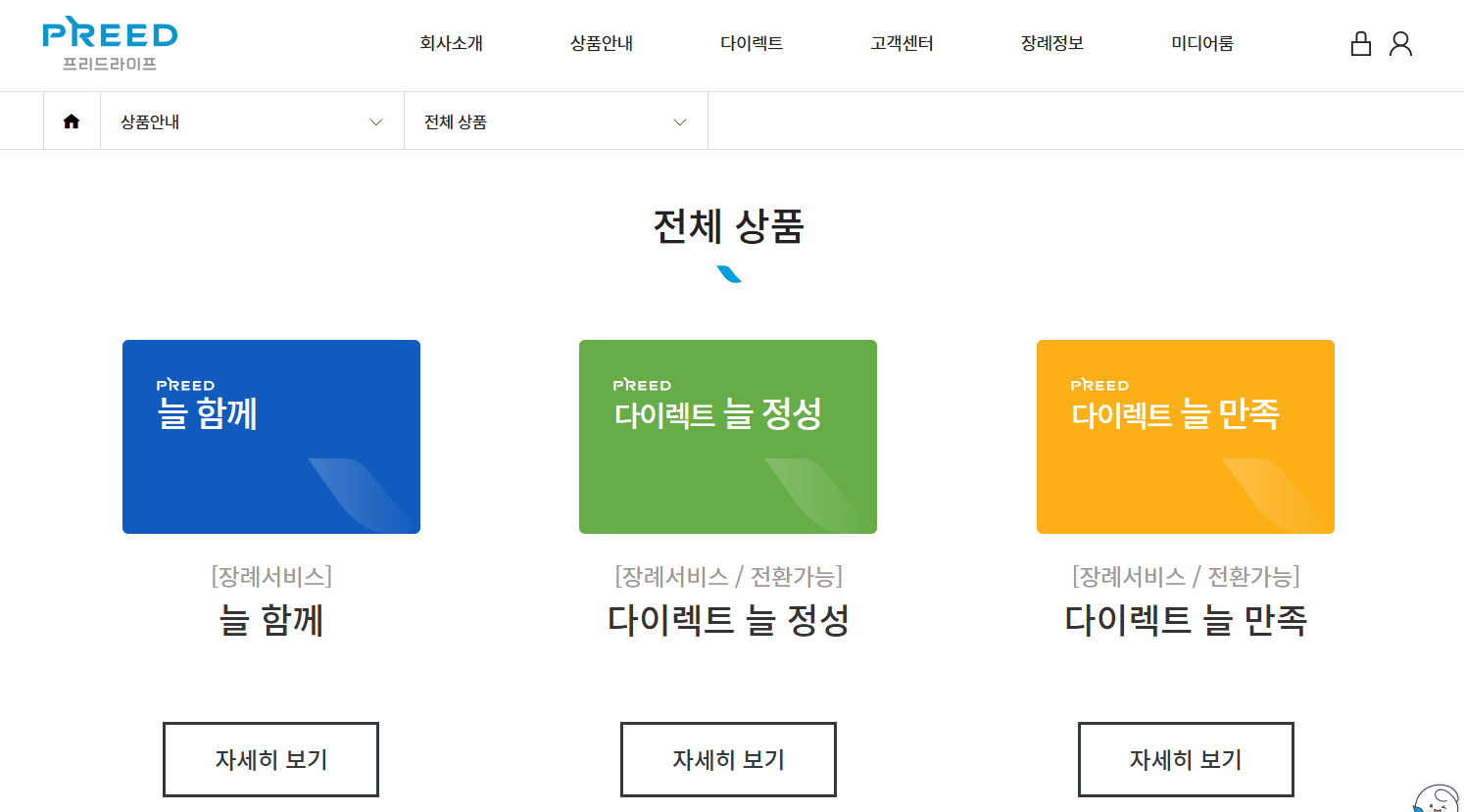Click [장례서비스 / 전환가능] label above 다이렉트 늘 정성
1464x812 pixels.
pyautogui.click(x=728, y=576)
